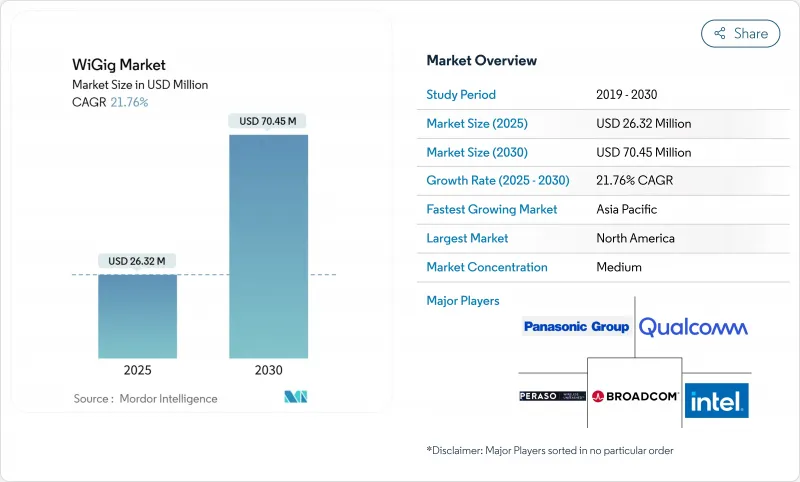800x482 pixels.
Task: Click the Mordor Intelligence logo icon
Action: pyautogui.click(x=295, y=398)
